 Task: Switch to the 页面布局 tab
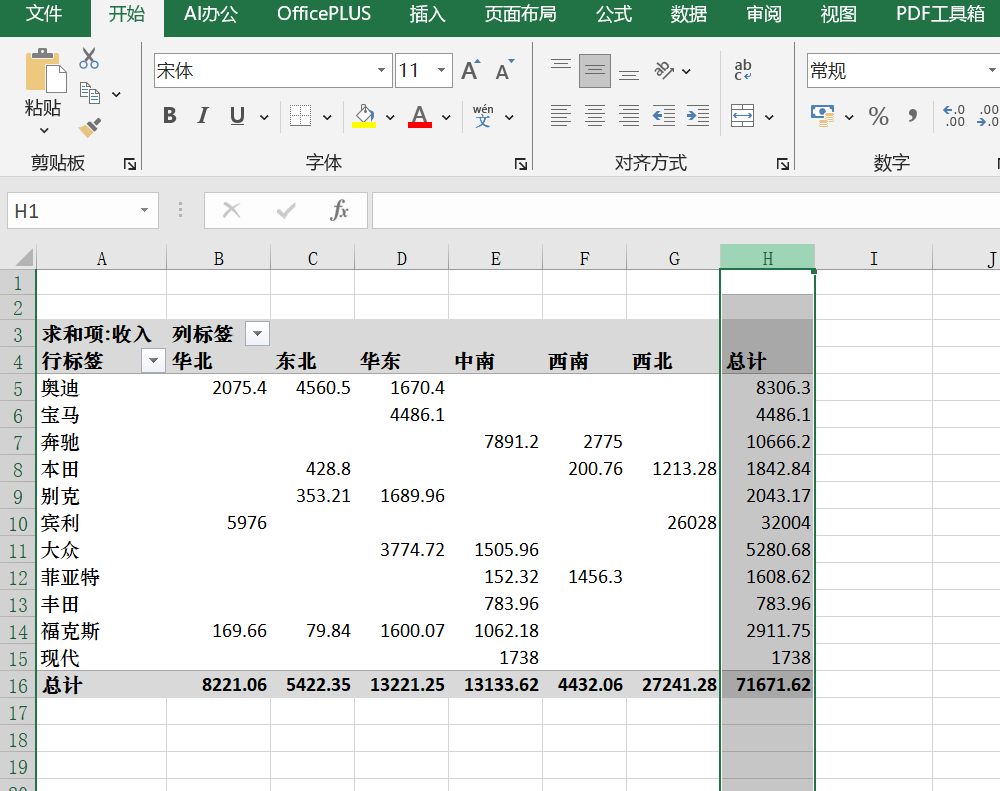520,13
